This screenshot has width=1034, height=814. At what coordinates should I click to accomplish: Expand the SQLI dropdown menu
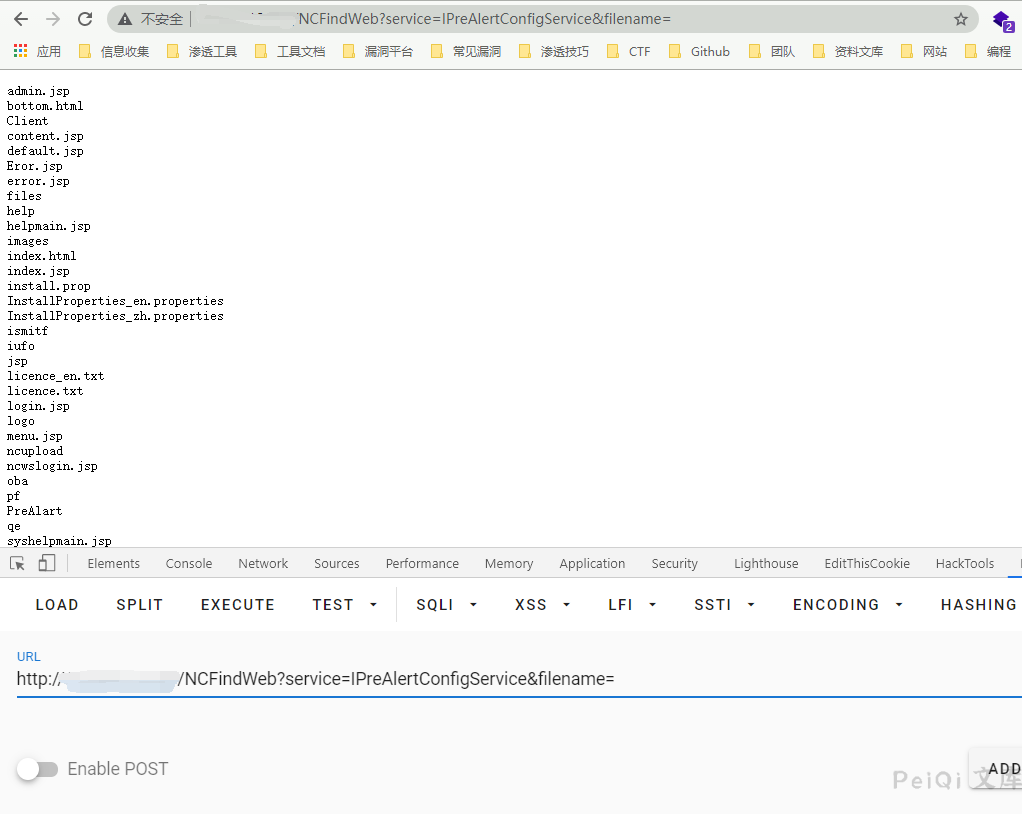(x=446, y=605)
